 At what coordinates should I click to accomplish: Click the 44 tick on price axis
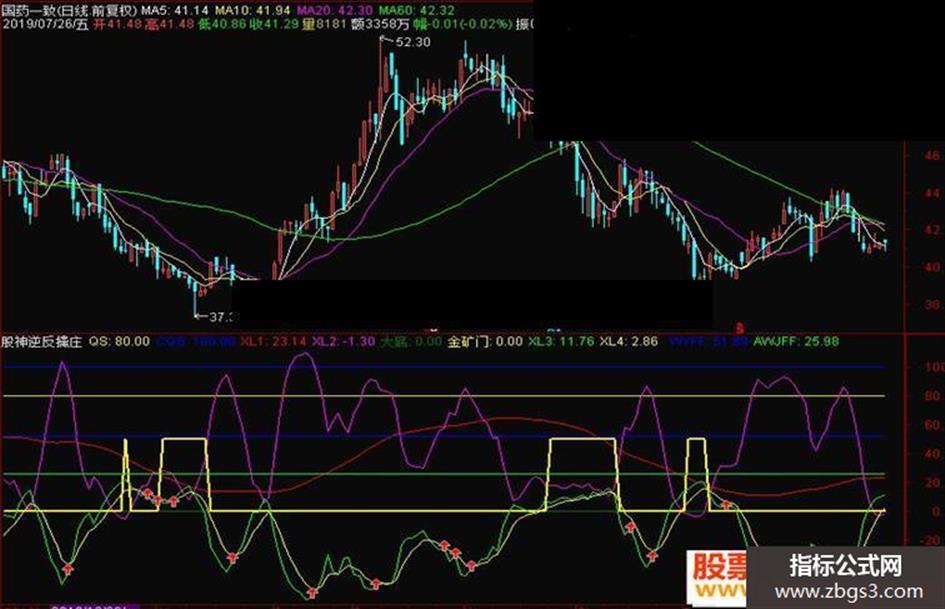(x=931, y=193)
